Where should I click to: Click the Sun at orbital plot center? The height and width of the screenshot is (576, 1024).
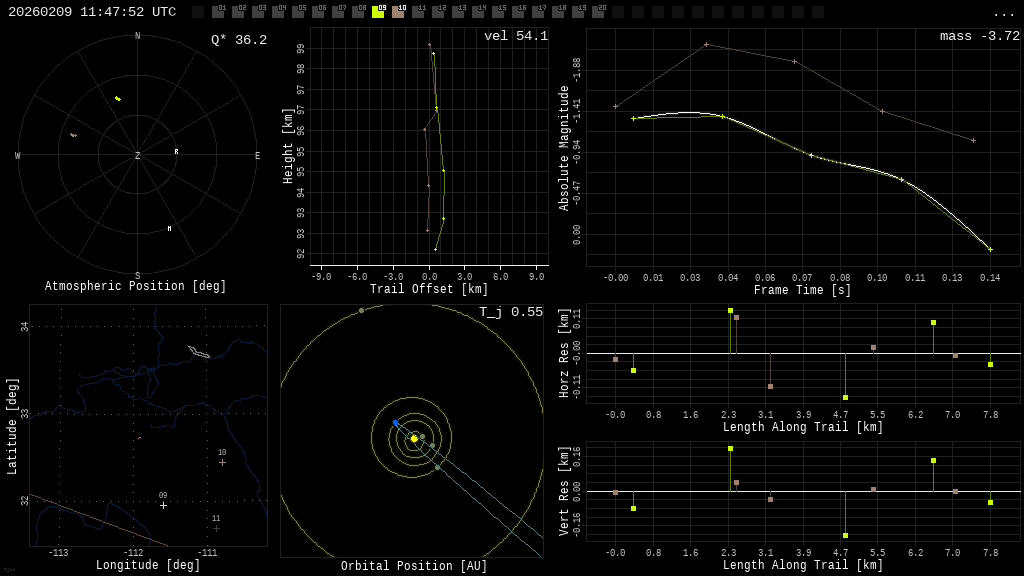(x=414, y=438)
